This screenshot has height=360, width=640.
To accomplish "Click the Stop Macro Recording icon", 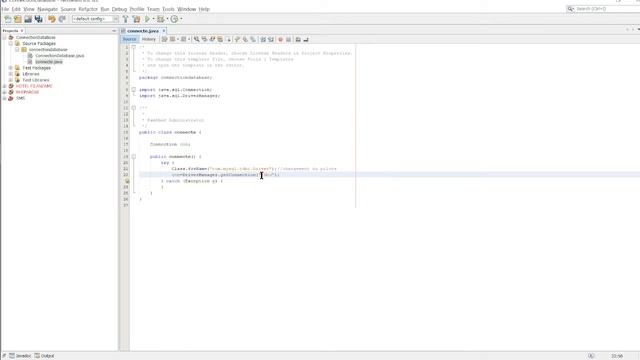I will (289, 39).
